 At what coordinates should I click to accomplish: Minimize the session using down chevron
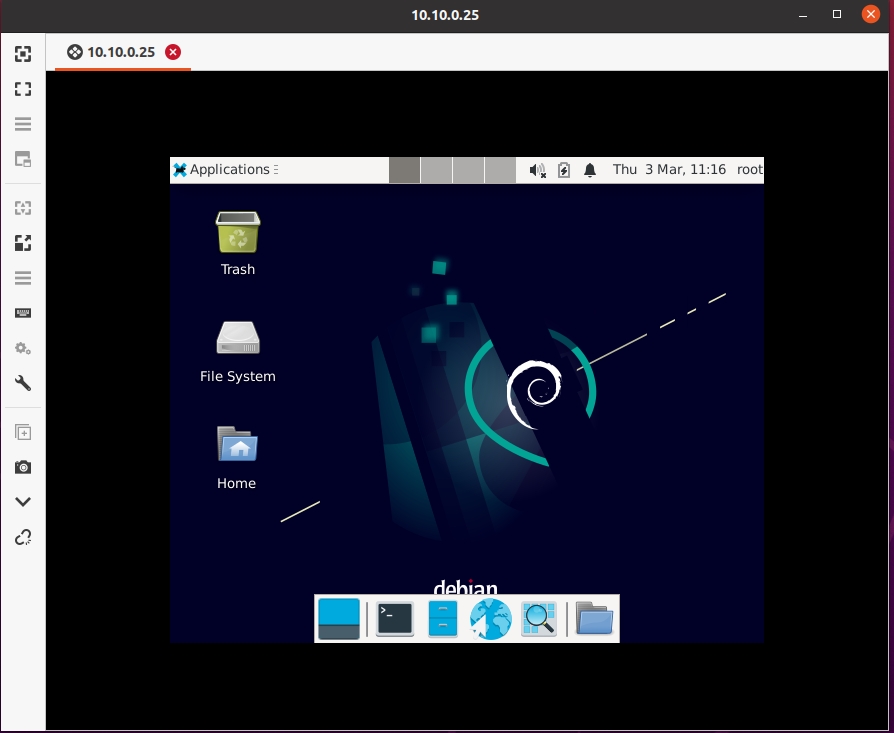pyautogui.click(x=23, y=502)
